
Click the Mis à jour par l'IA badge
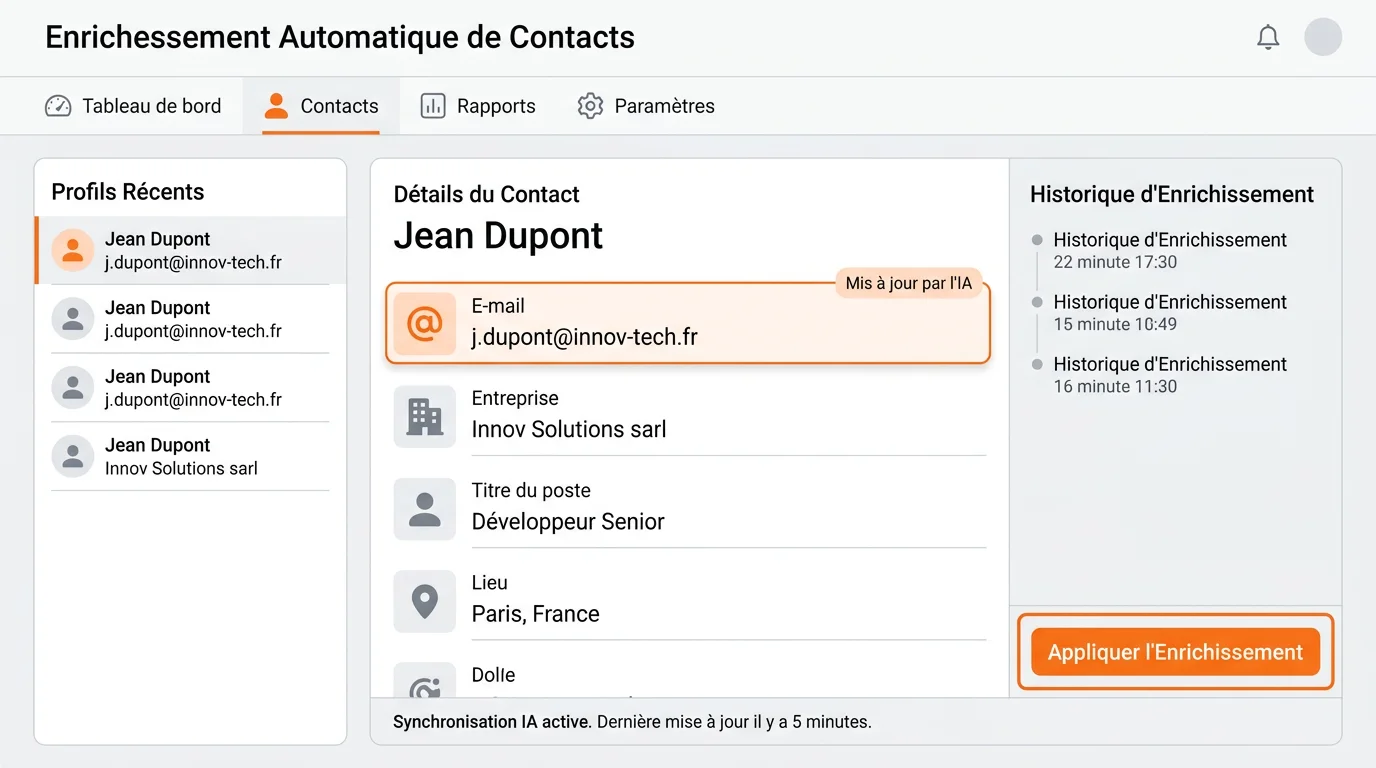[x=908, y=283]
